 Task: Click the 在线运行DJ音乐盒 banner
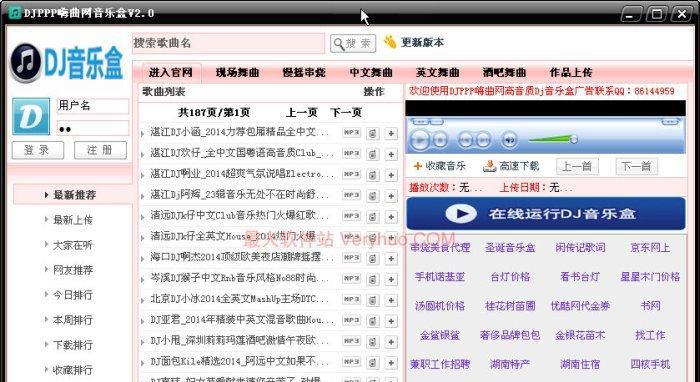click(546, 213)
